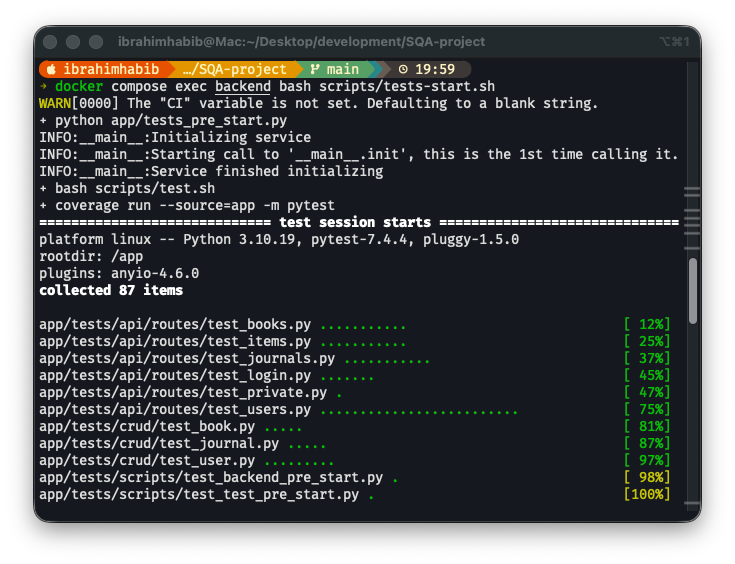Click the test_books.py test path line

point(178,324)
